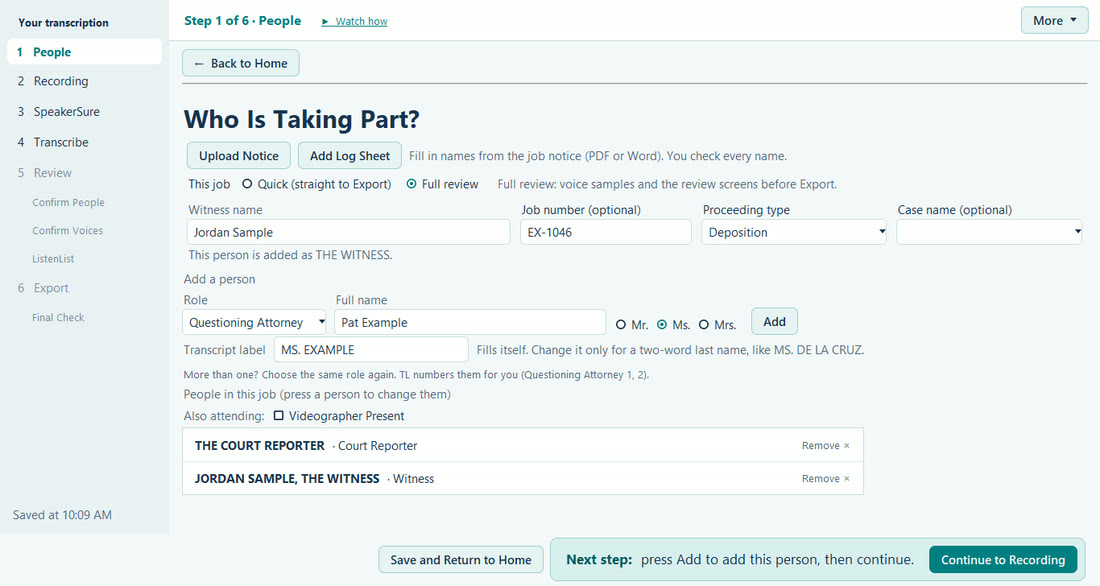Click the Saved at 10:09 AM status

pyautogui.click(x=62, y=515)
